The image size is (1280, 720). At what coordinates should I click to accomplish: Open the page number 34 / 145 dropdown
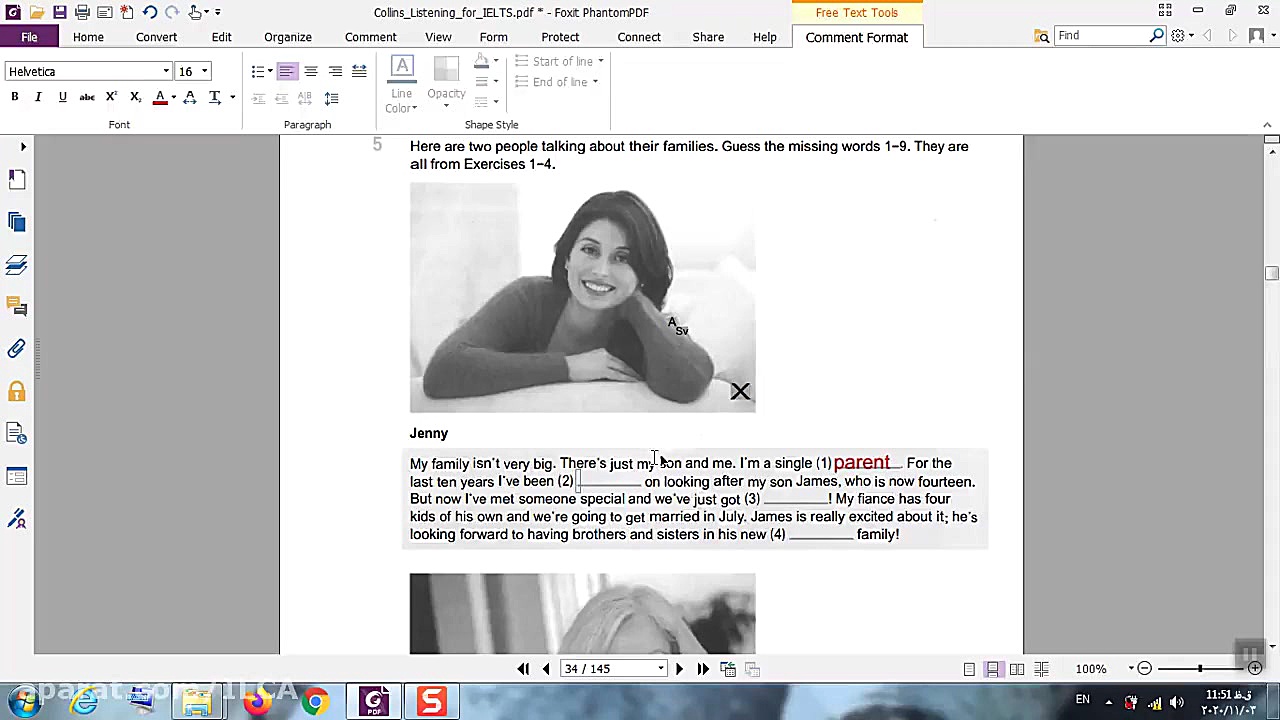(661, 669)
